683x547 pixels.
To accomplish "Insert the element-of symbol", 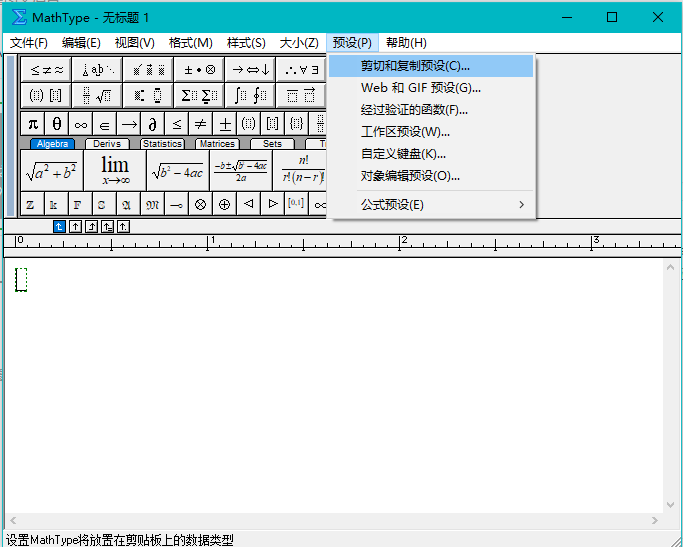I will (x=105, y=124).
